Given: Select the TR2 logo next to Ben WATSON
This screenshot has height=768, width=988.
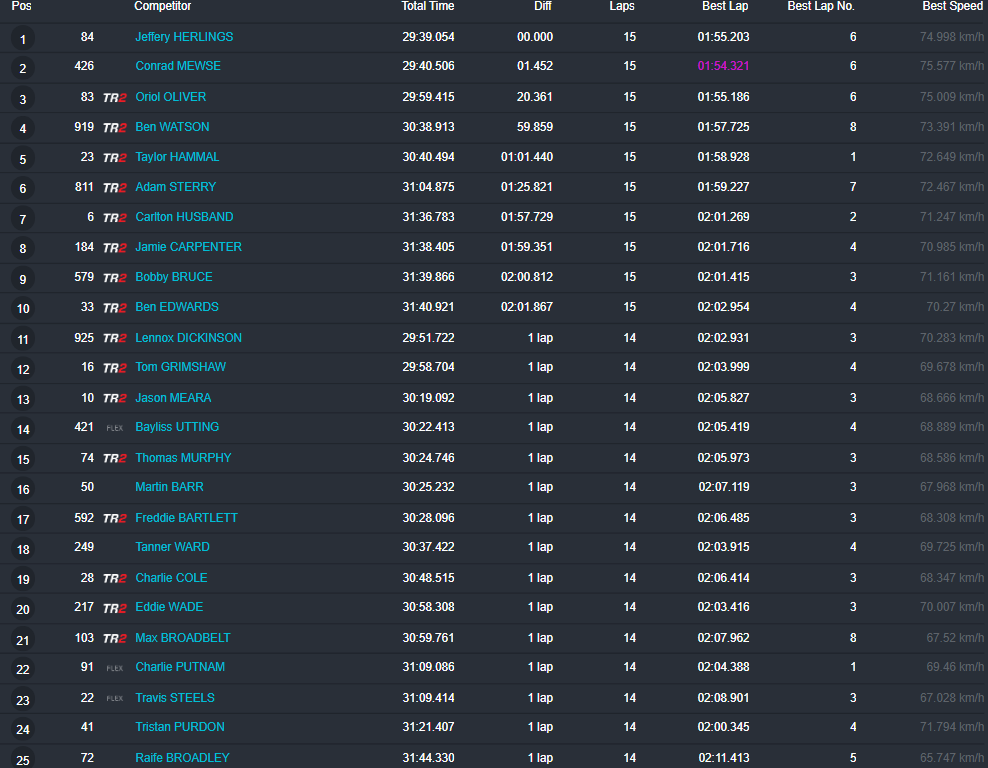Looking at the screenshot, I should pyautogui.click(x=115, y=127).
